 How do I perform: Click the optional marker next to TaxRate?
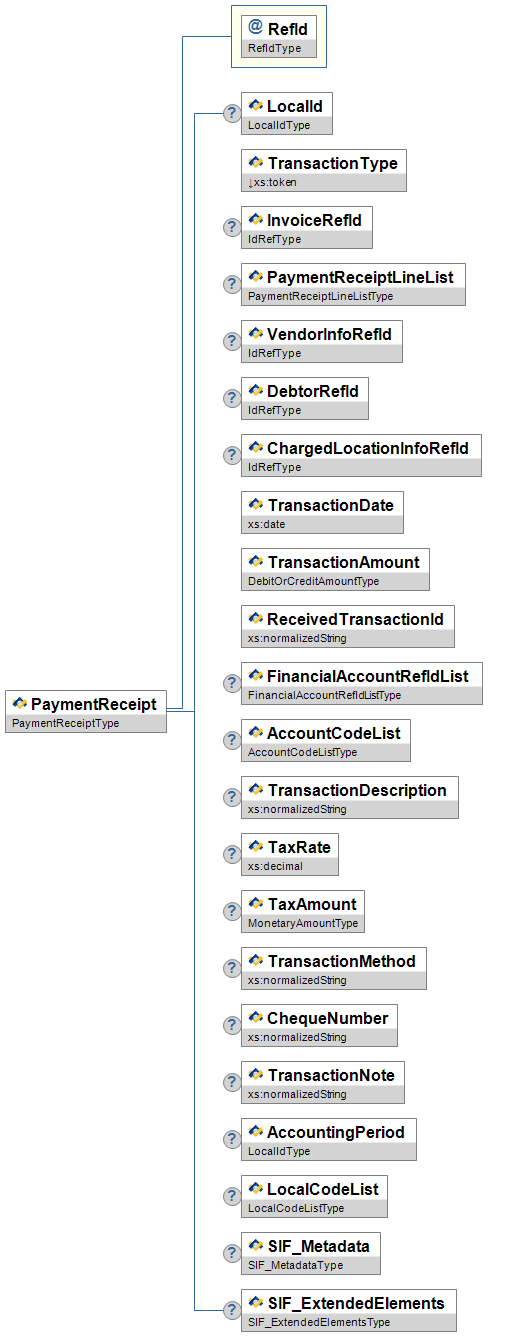[x=231, y=854]
